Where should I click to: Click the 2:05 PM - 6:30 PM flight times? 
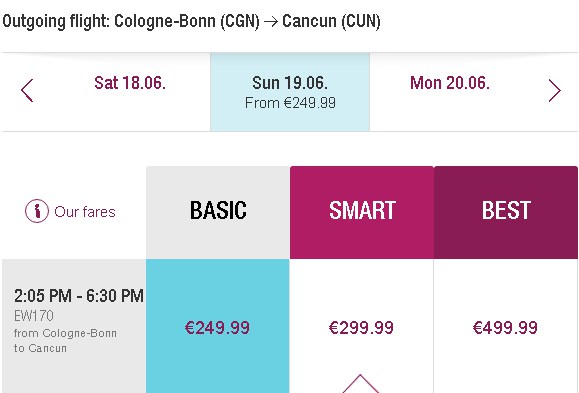click(79, 296)
